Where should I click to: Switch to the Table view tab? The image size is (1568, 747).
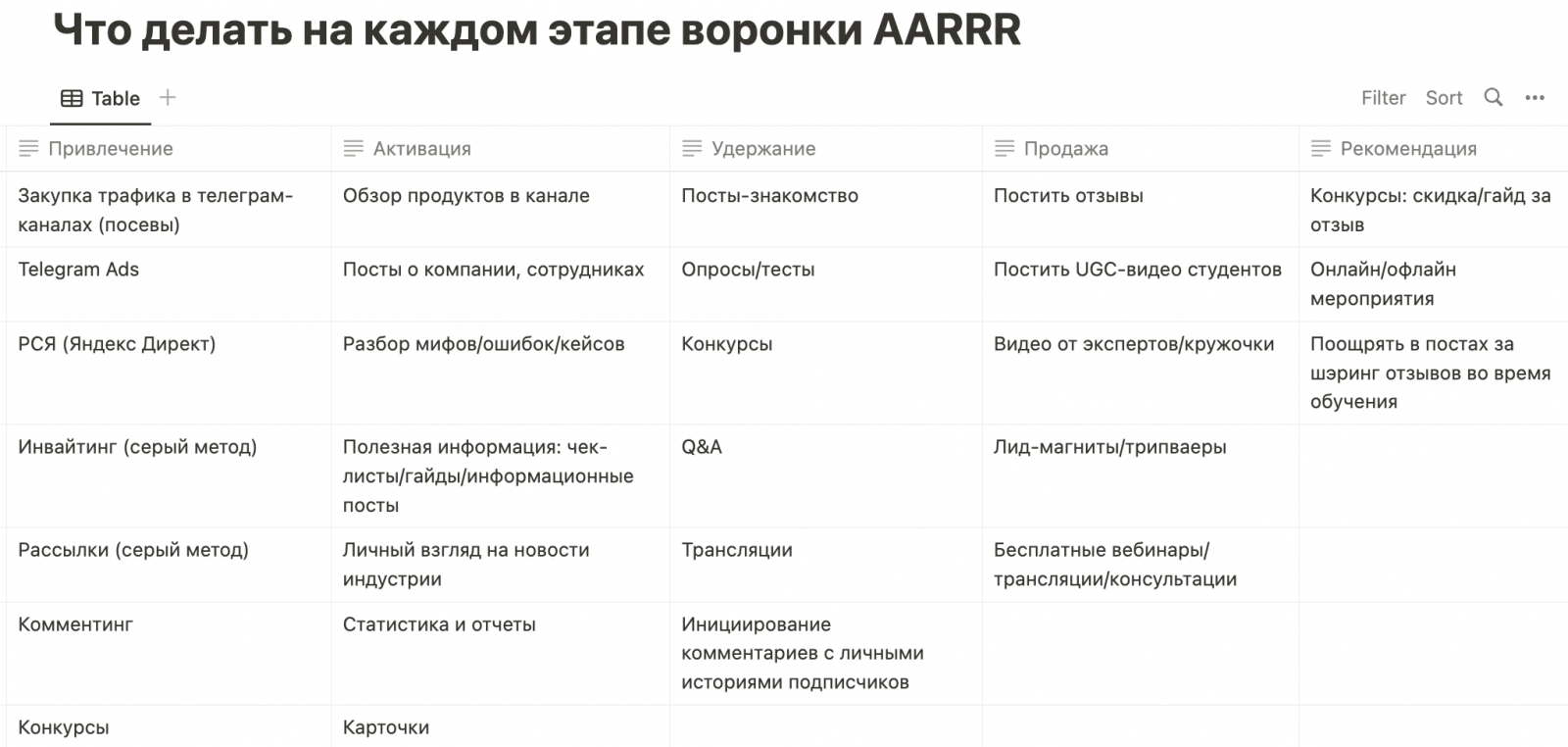click(101, 98)
